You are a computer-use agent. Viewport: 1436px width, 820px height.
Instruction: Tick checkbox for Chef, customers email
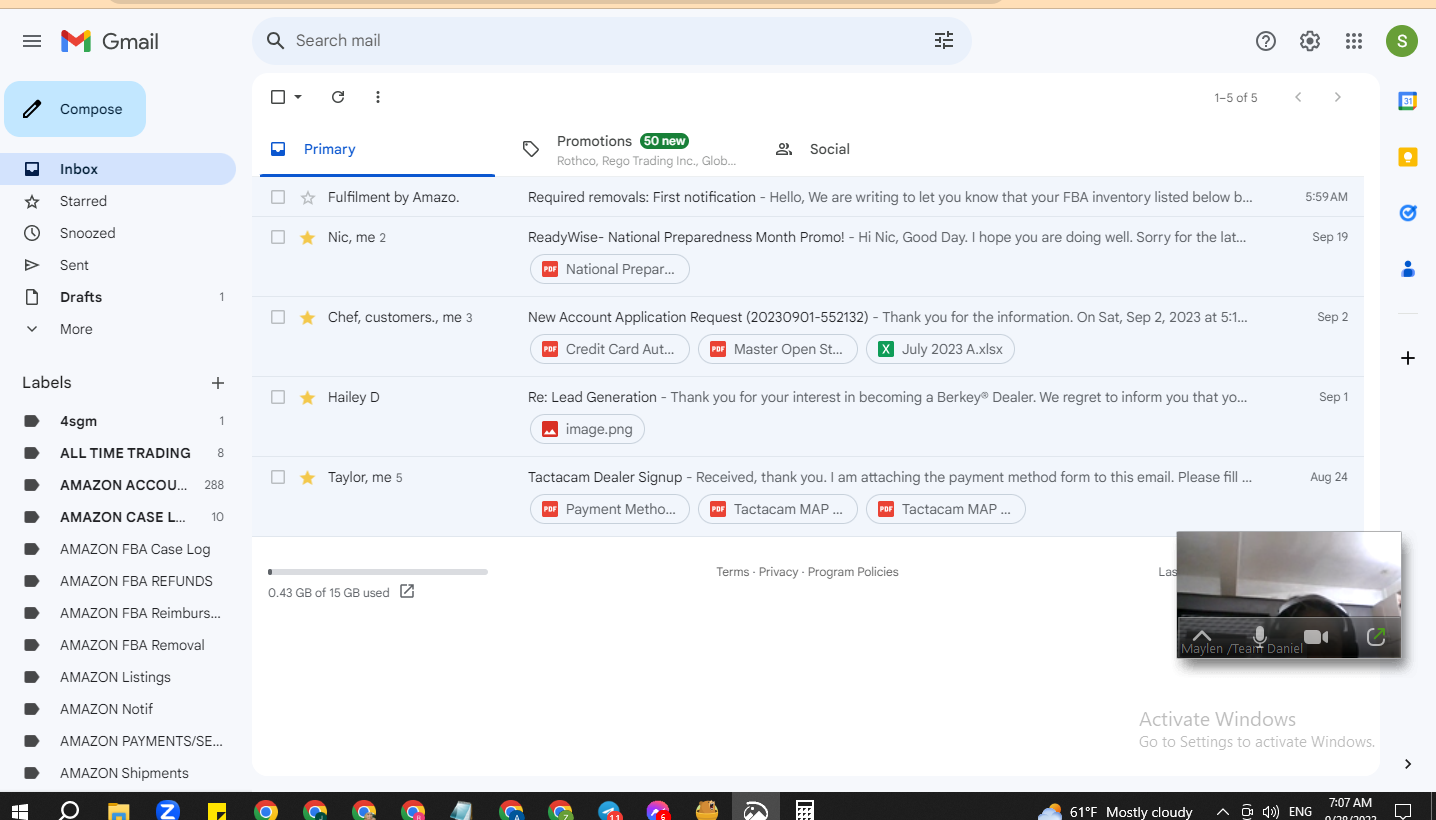point(278,318)
